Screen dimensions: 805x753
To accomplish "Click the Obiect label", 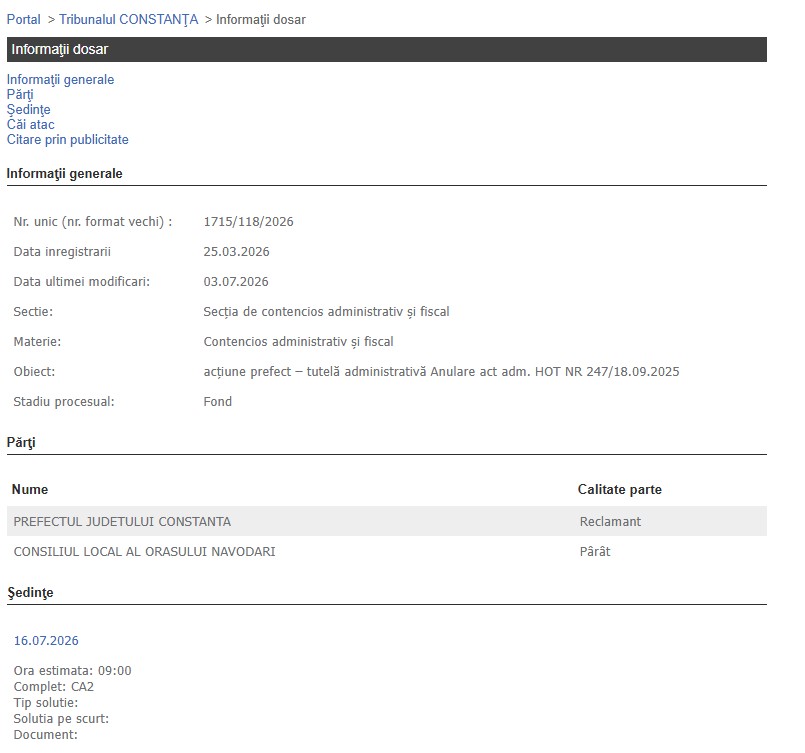I will (x=34, y=372).
